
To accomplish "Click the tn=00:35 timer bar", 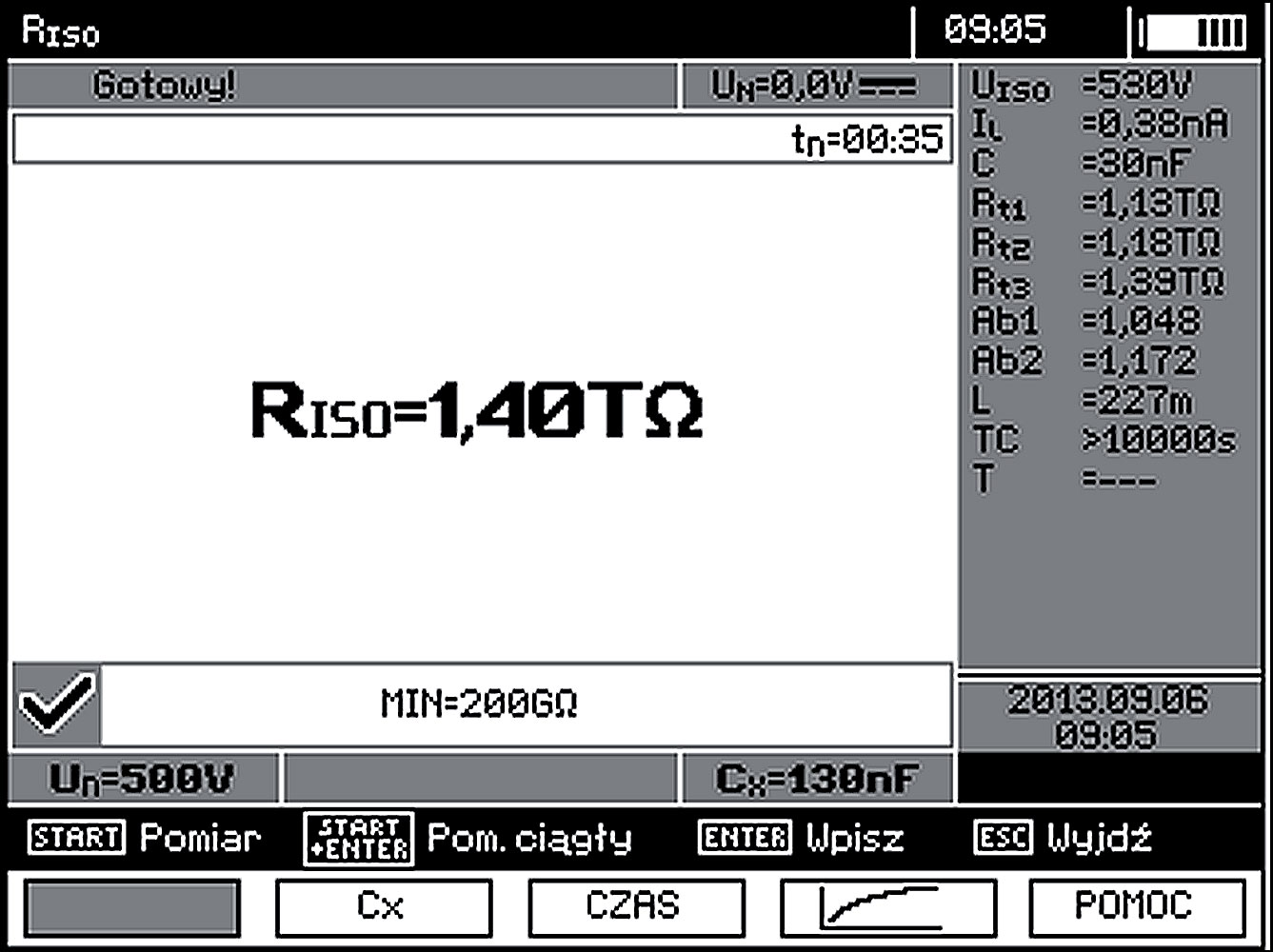I will (483, 139).
